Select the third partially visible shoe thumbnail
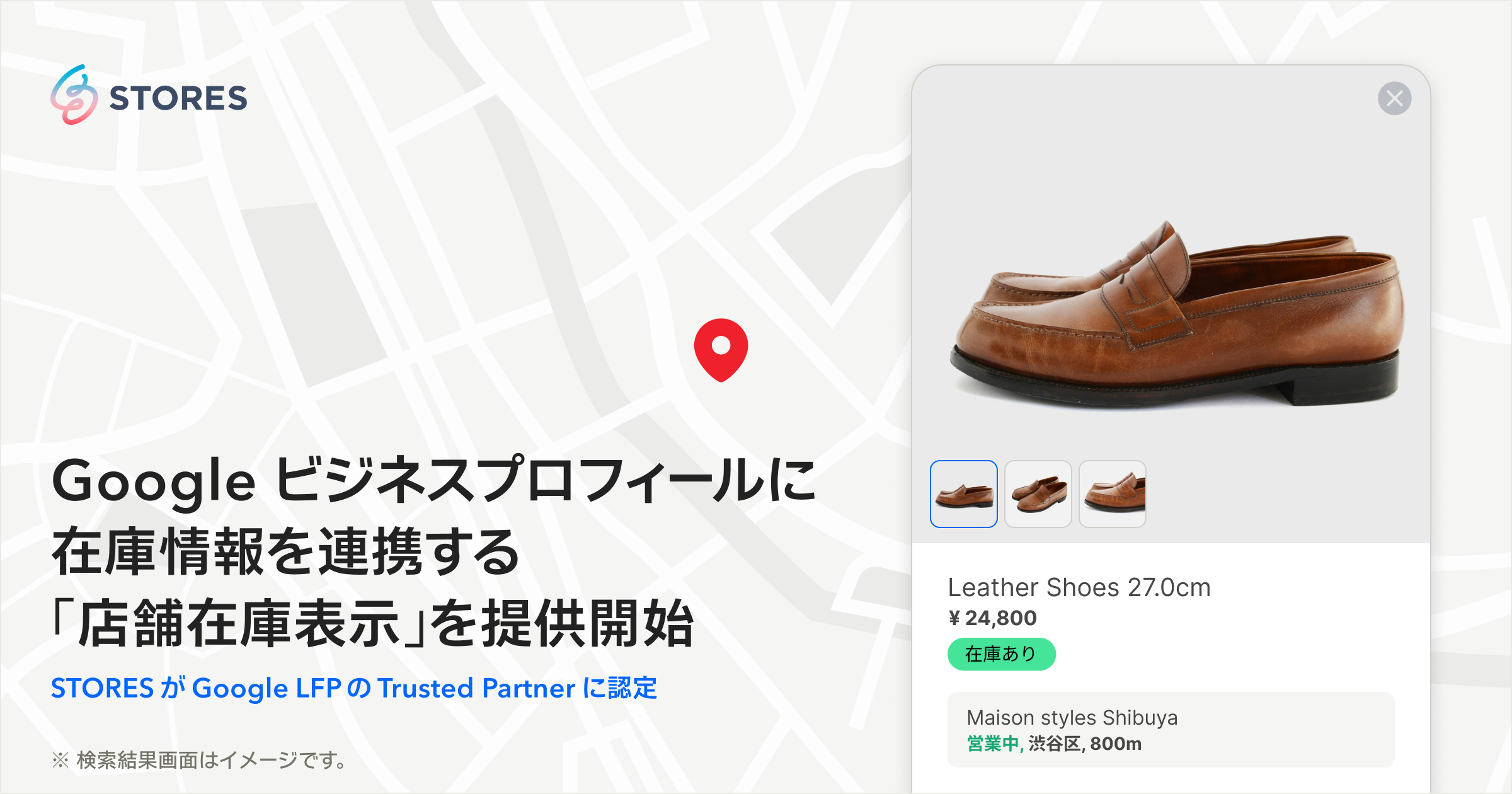 point(1113,494)
